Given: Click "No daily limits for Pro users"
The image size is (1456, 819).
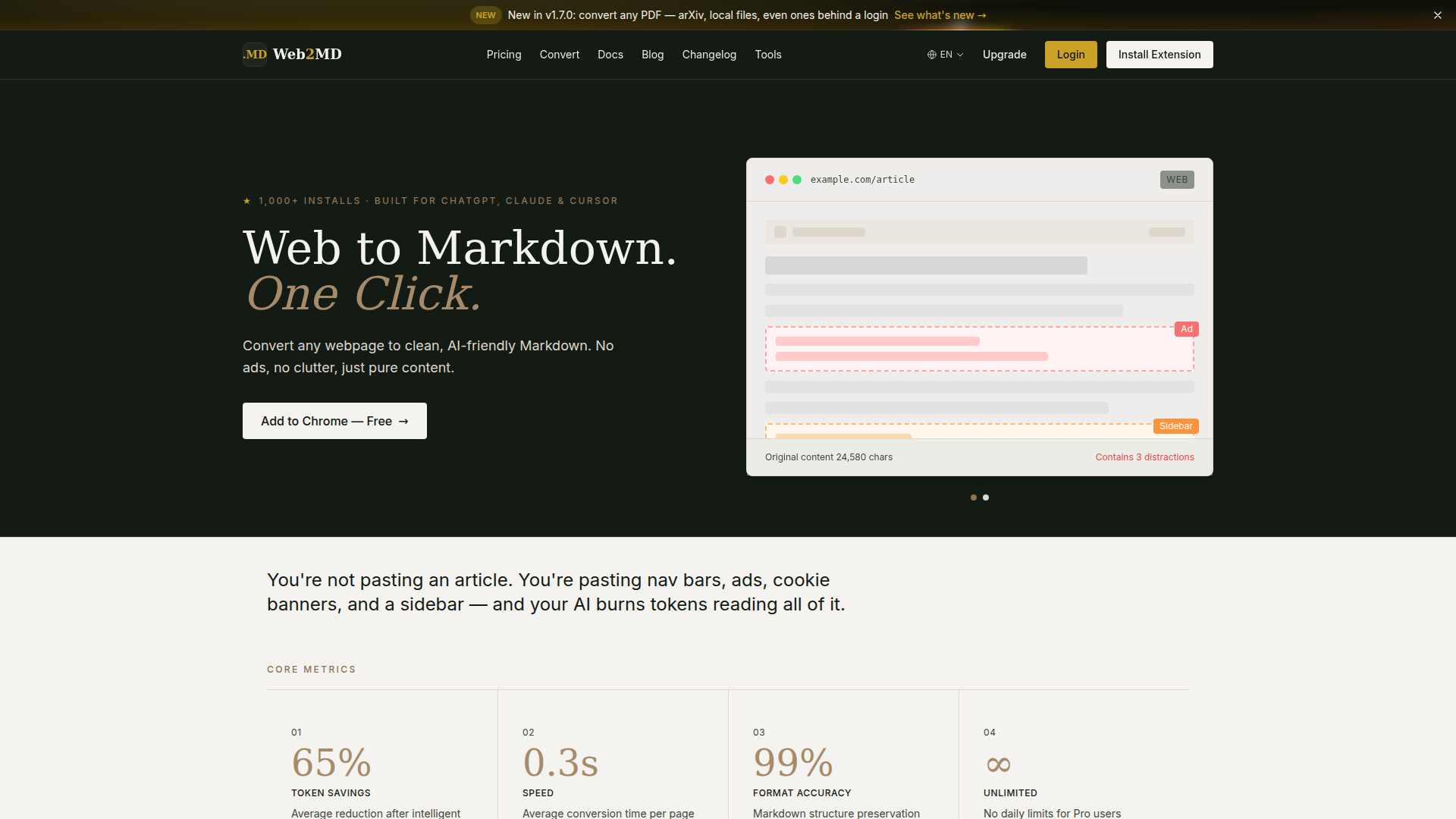Looking at the screenshot, I should click(x=1052, y=813).
